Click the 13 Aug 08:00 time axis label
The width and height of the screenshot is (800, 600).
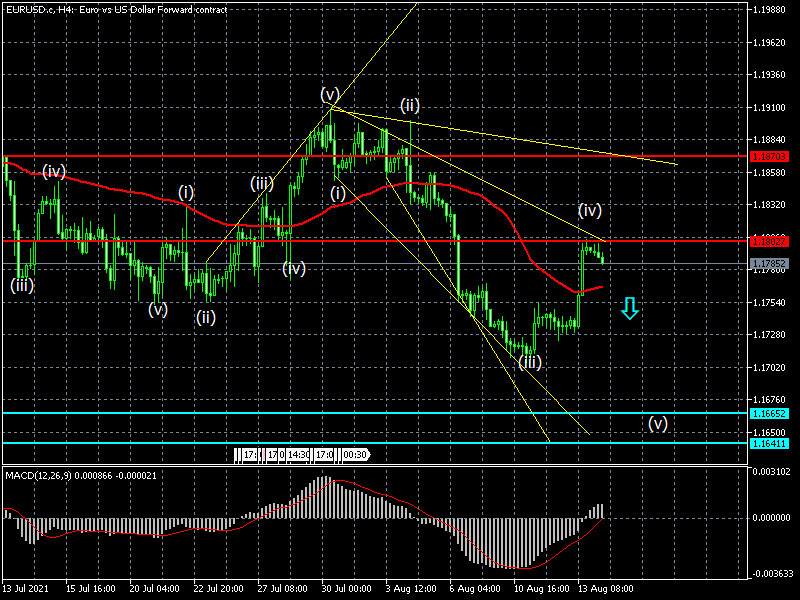tap(602, 591)
